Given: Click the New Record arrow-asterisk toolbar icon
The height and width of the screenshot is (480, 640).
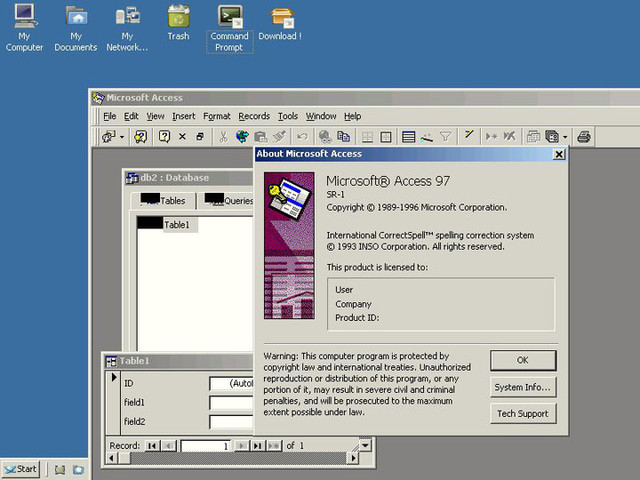Looking at the screenshot, I should pos(491,137).
